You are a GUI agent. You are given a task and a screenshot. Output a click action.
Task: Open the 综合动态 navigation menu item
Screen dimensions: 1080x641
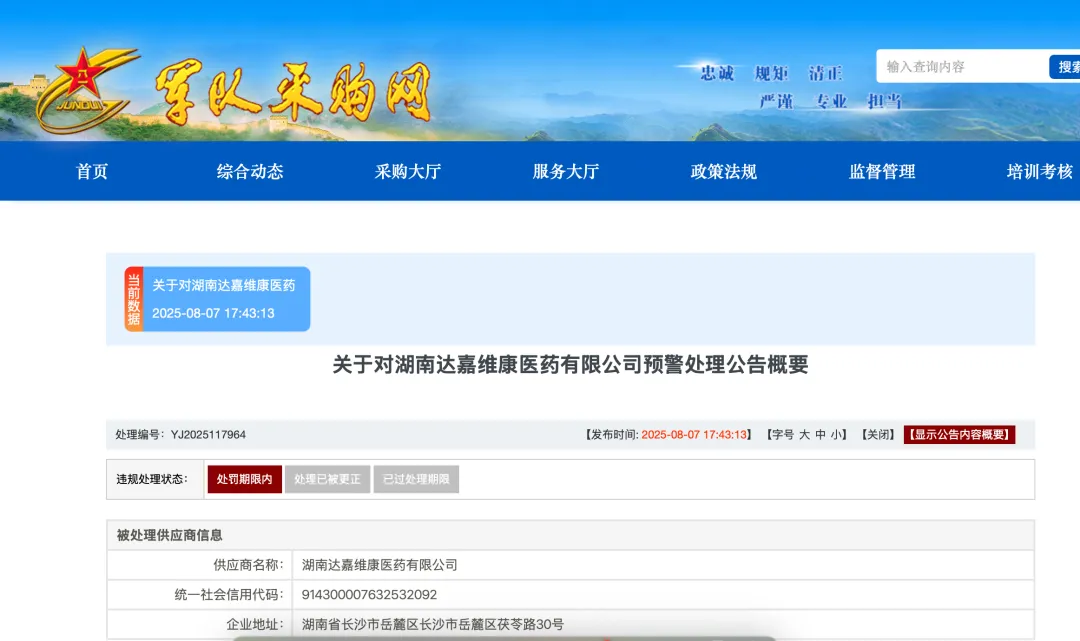pyautogui.click(x=250, y=171)
